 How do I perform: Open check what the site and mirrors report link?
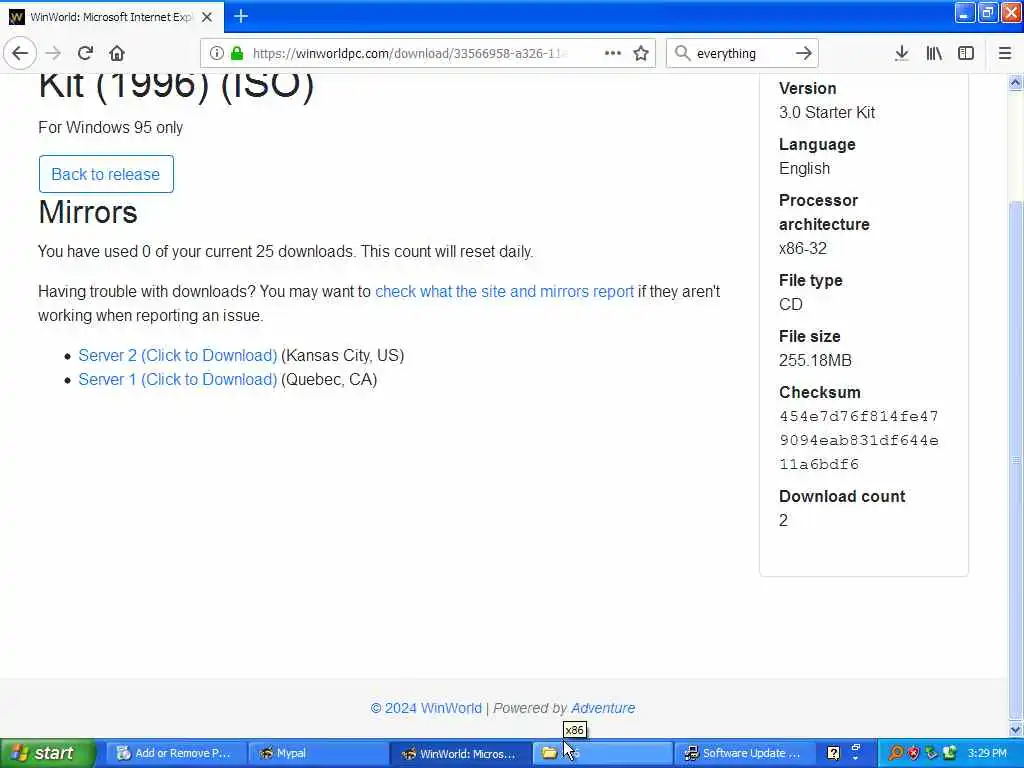point(504,291)
